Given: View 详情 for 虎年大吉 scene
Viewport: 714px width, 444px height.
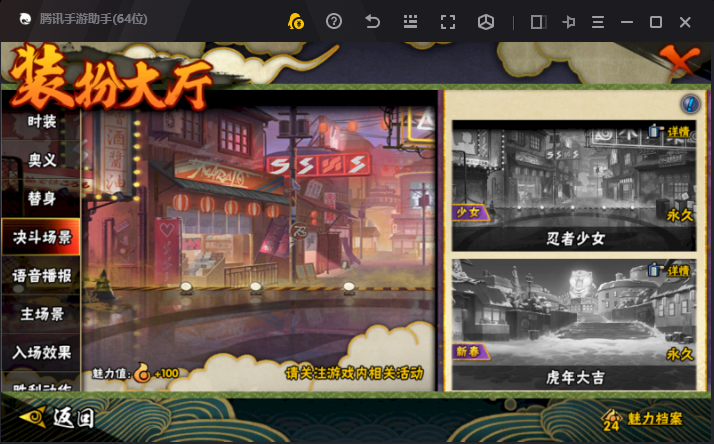Looking at the screenshot, I should point(679,271).
